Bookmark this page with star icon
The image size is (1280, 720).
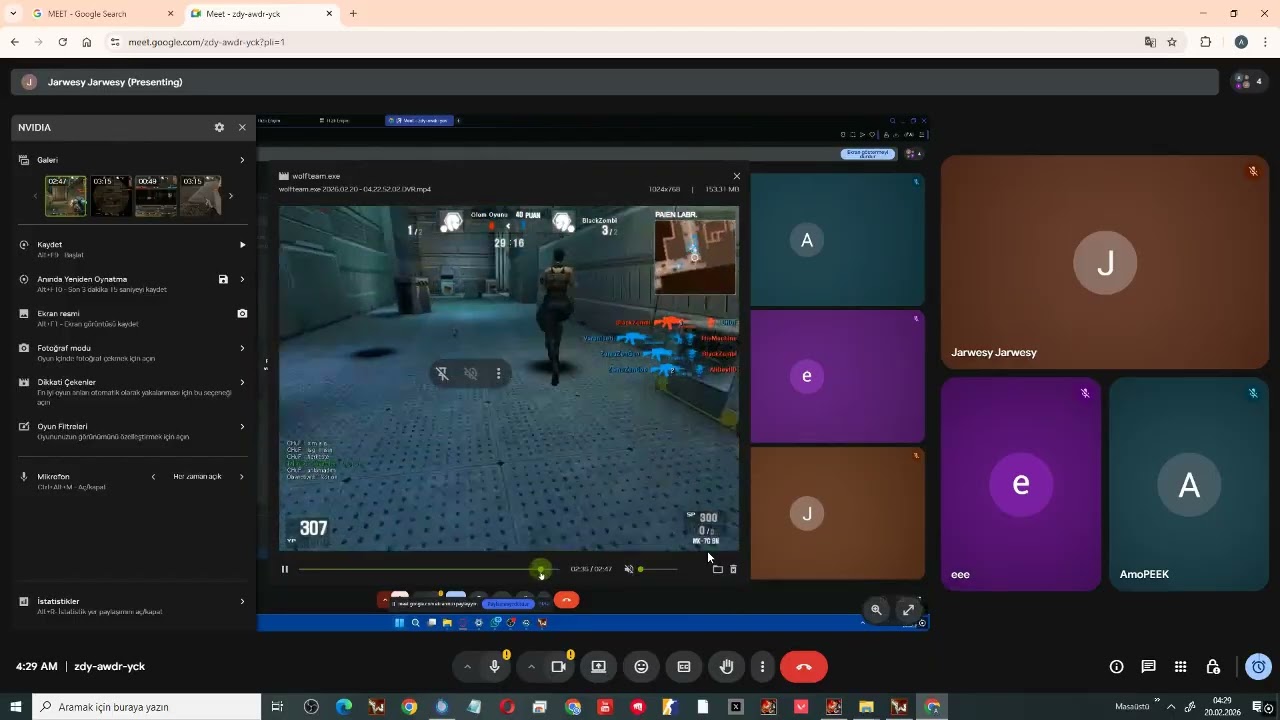[1172, 42]
